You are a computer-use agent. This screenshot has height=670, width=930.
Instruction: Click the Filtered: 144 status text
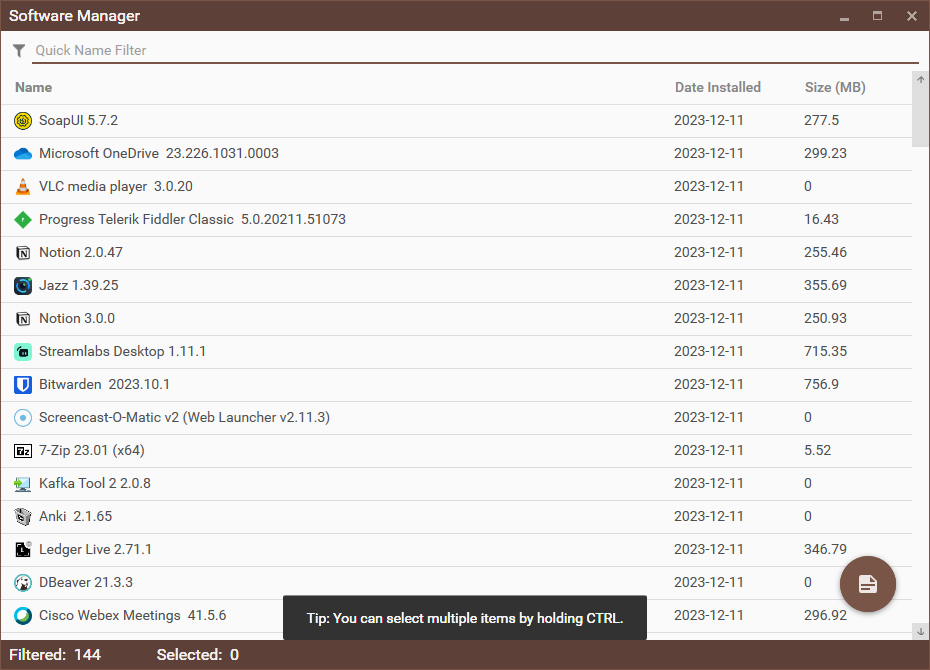tap(55, 655)
